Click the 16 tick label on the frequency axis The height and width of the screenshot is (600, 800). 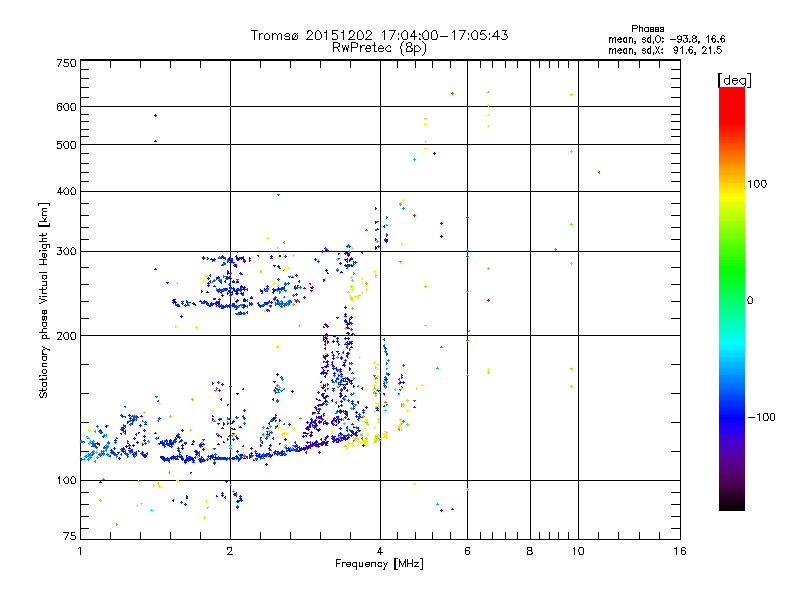[x=679, y=552]
